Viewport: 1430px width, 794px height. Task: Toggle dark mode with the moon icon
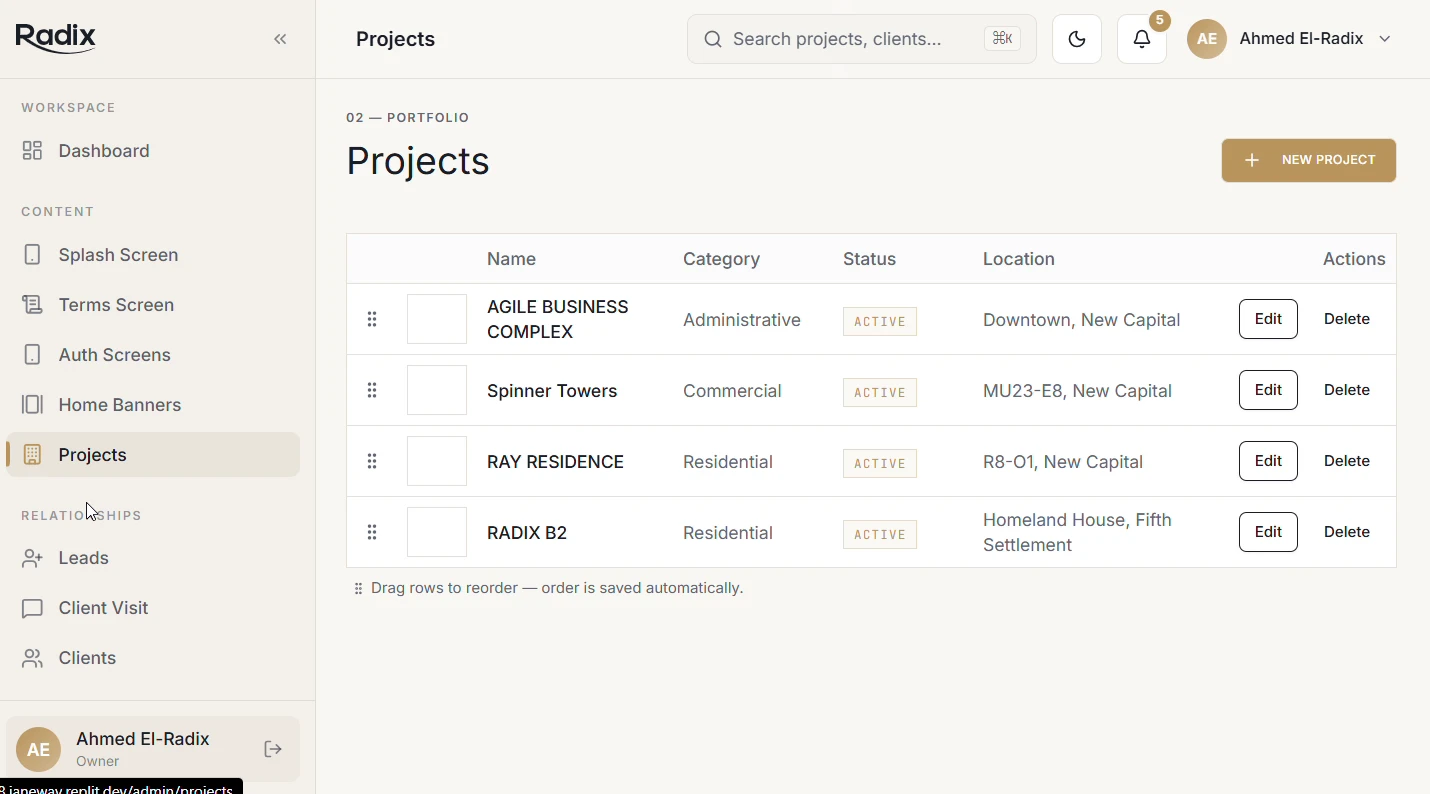tap(1077, 39)
